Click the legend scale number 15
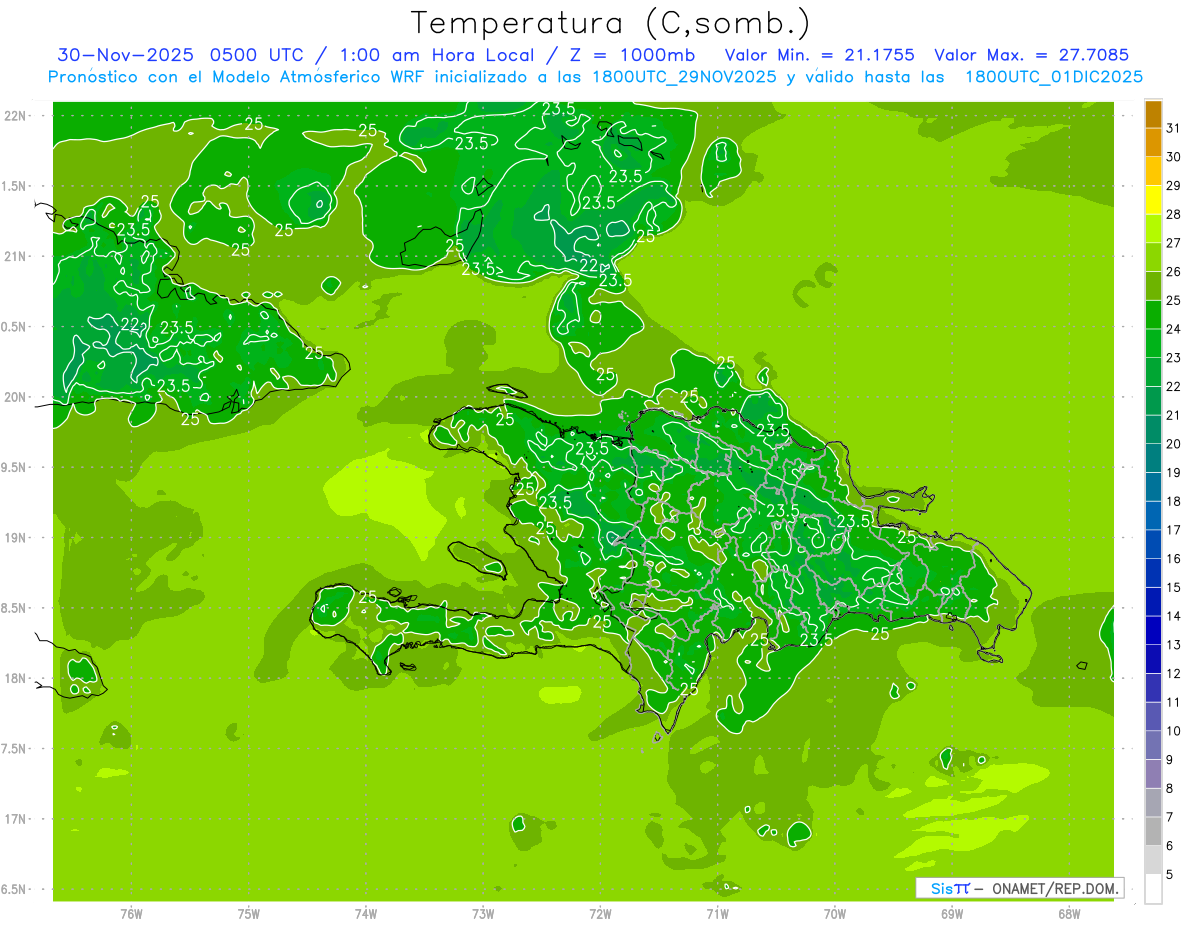The width and height of the screenshot is (1200, 927). [1174, 587]
